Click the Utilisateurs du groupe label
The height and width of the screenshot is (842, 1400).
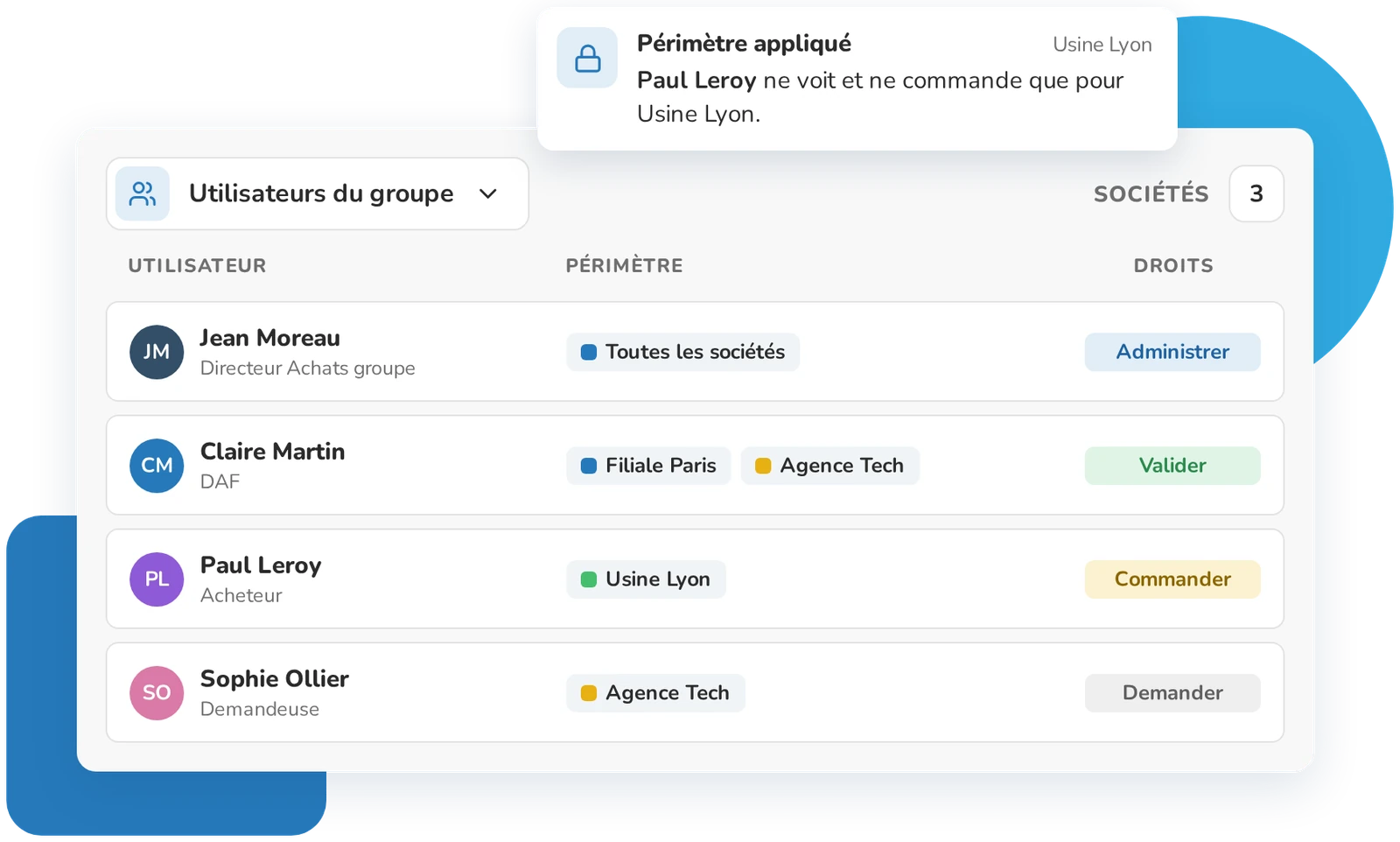321,193
